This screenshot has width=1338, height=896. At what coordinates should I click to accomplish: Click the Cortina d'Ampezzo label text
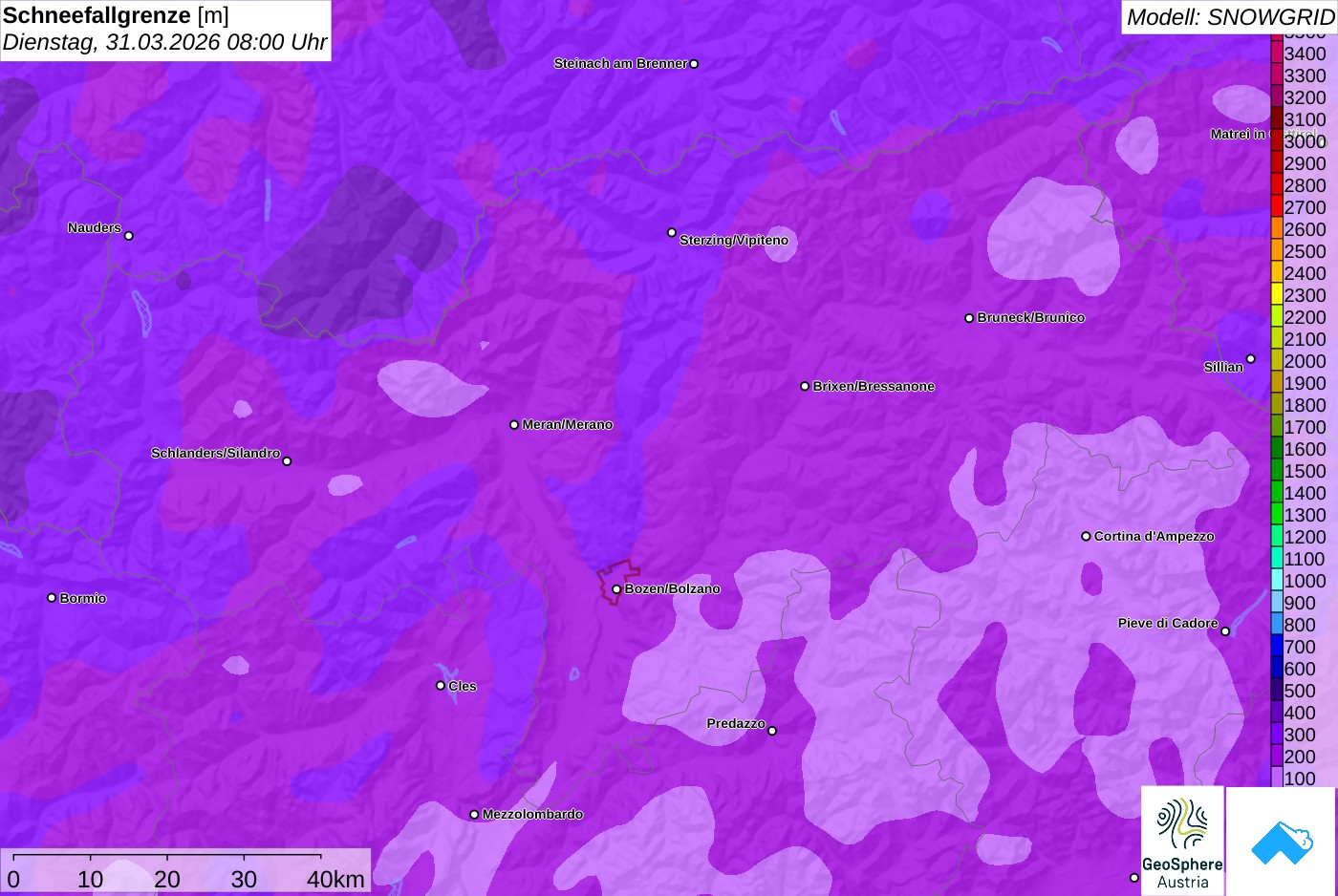[x=1154, y=537]
